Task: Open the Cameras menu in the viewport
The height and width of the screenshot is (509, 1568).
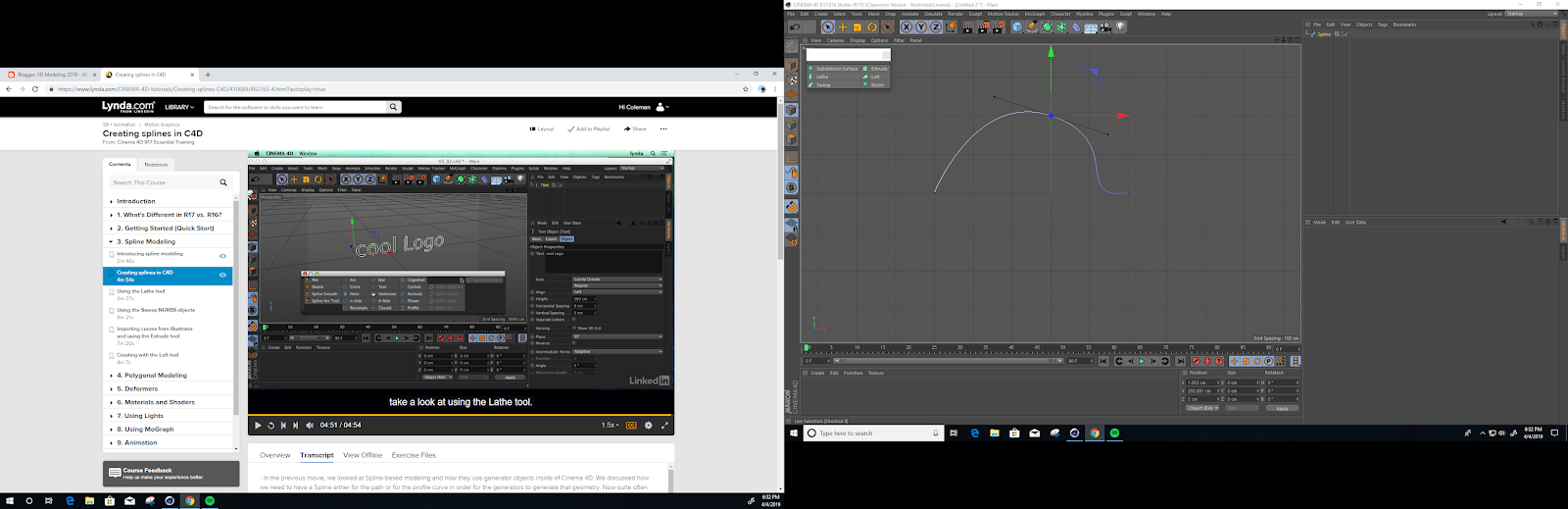Action: [x=836, y=40]
